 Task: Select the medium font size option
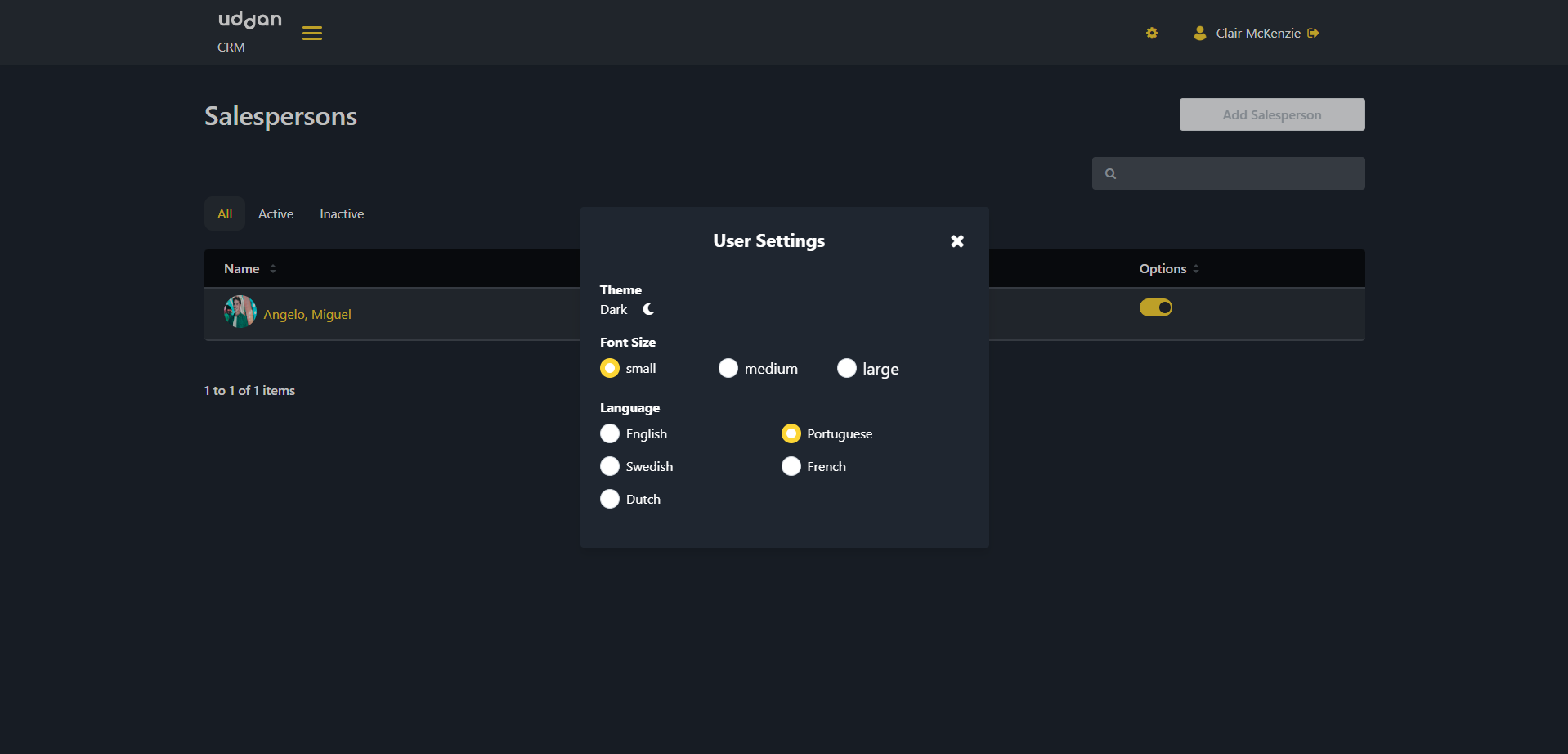[x=728, y=369]
